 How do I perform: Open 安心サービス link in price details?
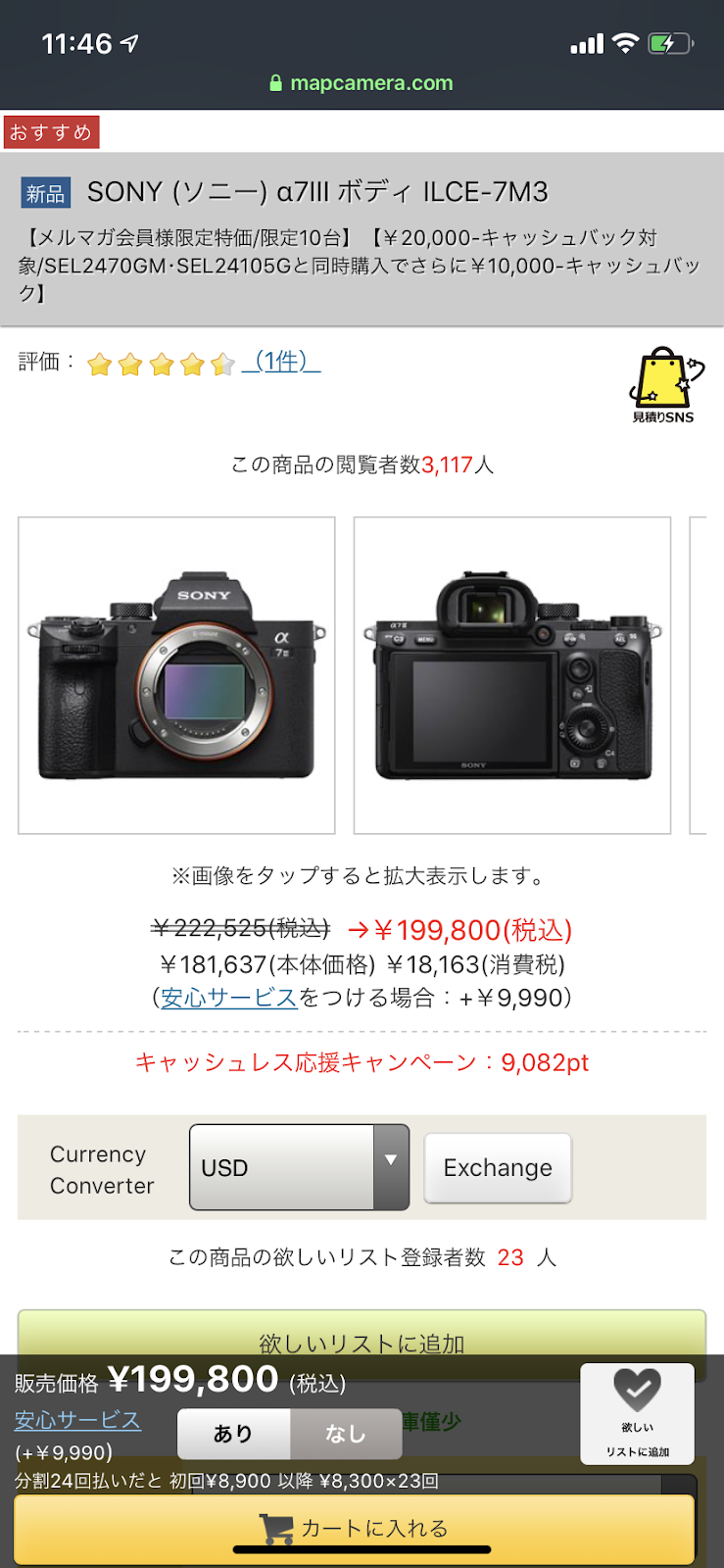(229, 998)
